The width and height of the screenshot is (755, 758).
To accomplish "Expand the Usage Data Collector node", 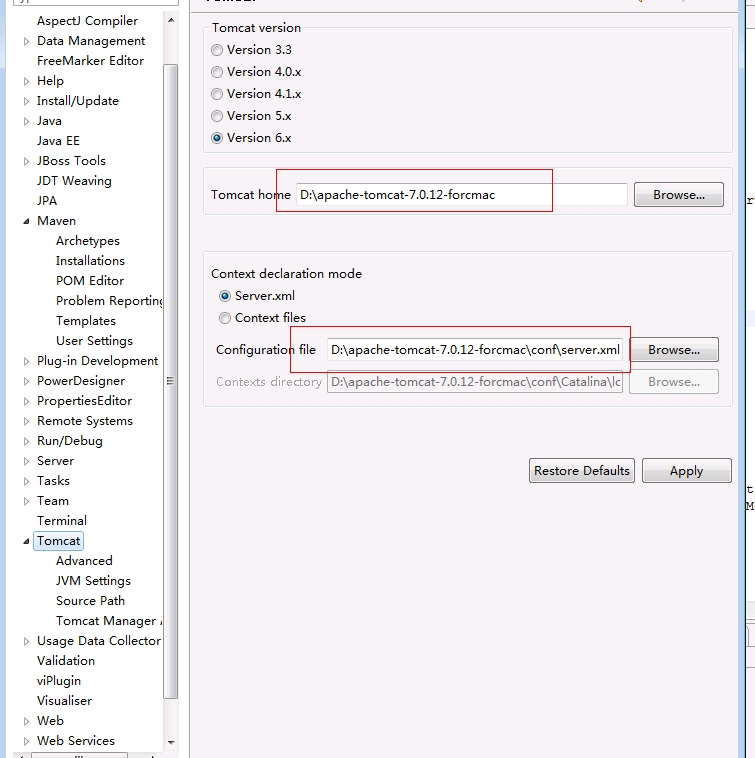I will [27, 641].
